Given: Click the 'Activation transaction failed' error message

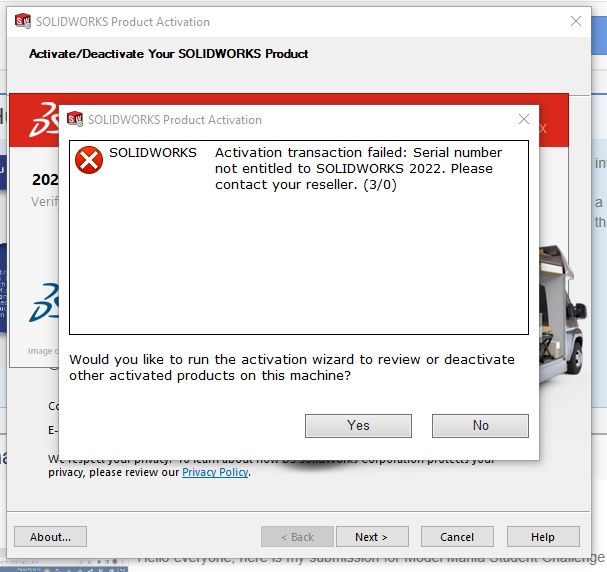Looking at the screenshot, I should [358, 168].
